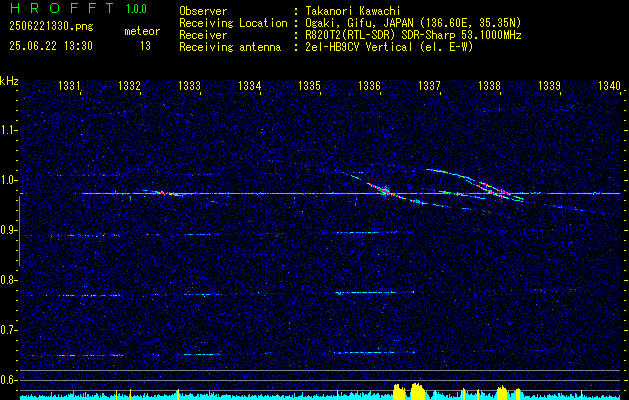Click time marker 1336
This screenshot has height=400, width=629.
pos(369,85)
